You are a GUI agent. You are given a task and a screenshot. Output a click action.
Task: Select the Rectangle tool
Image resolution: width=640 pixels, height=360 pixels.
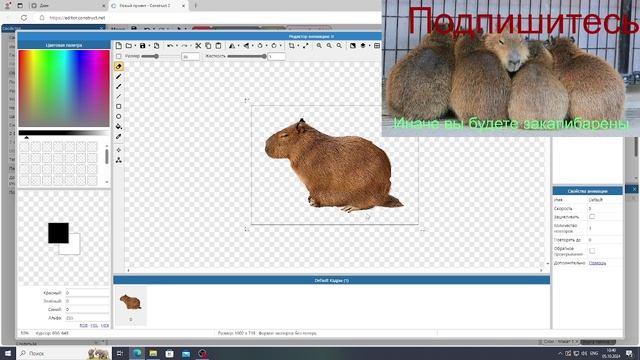[118, 107]
